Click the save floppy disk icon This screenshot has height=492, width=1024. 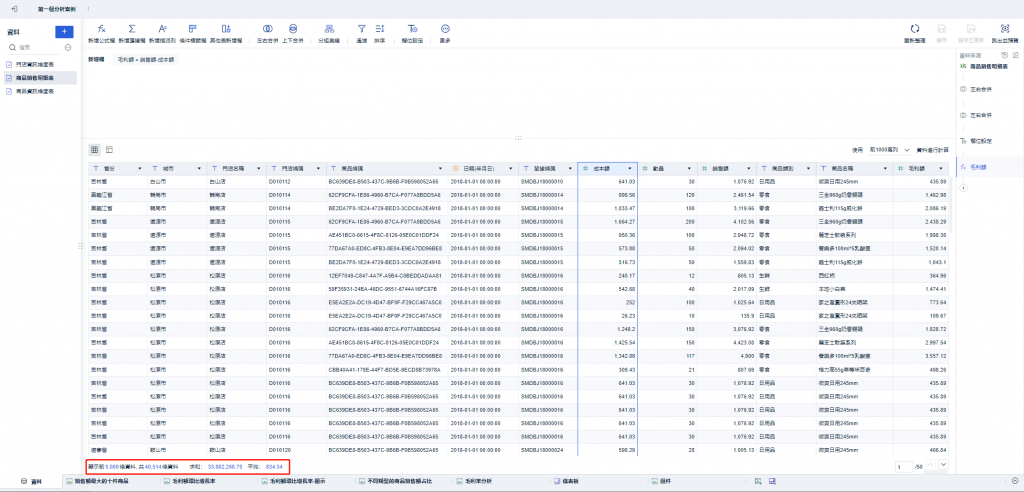click(942, 29)
